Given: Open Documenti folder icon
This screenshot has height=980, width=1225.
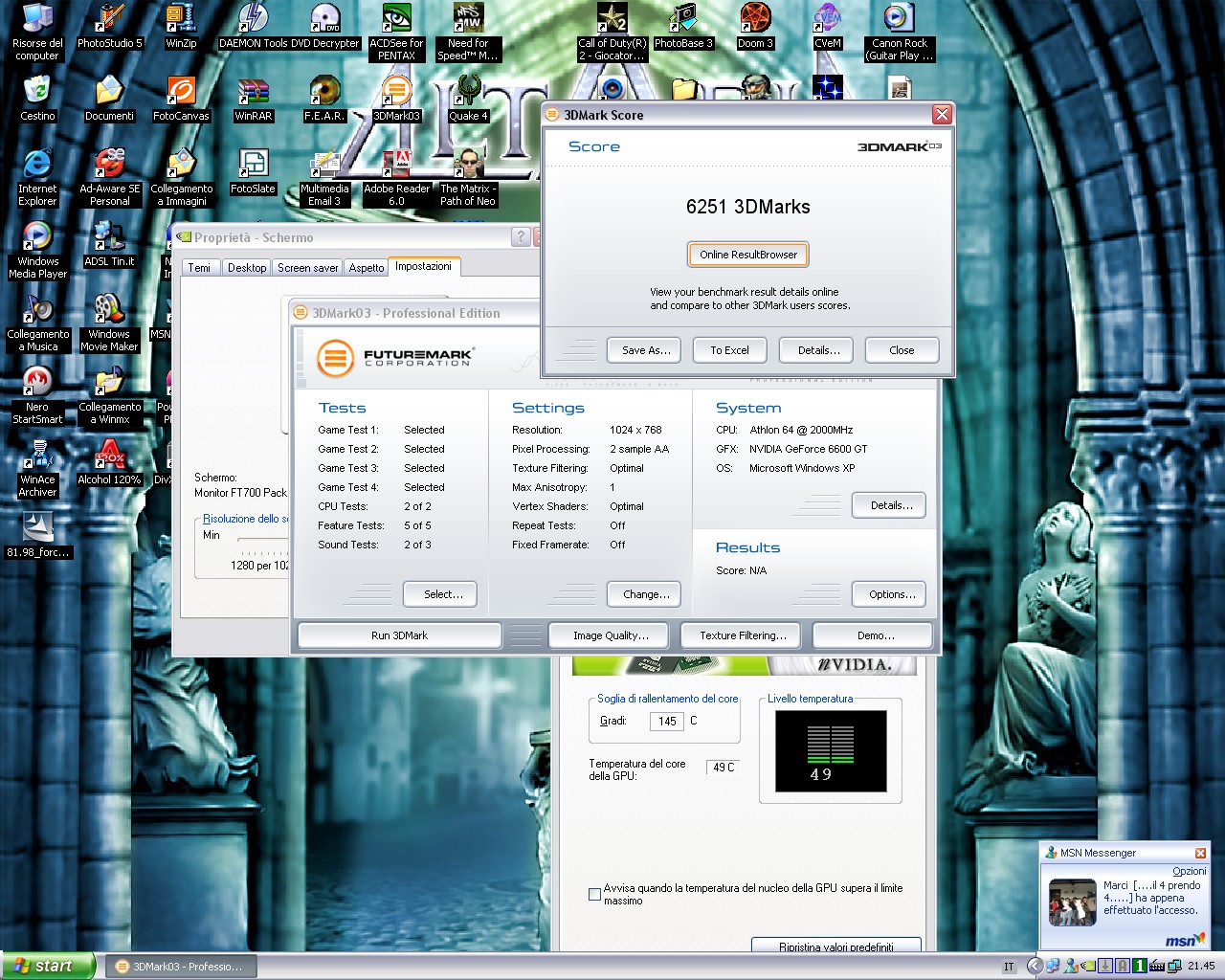Looking at the screenshot, I should tap(109, 100).
